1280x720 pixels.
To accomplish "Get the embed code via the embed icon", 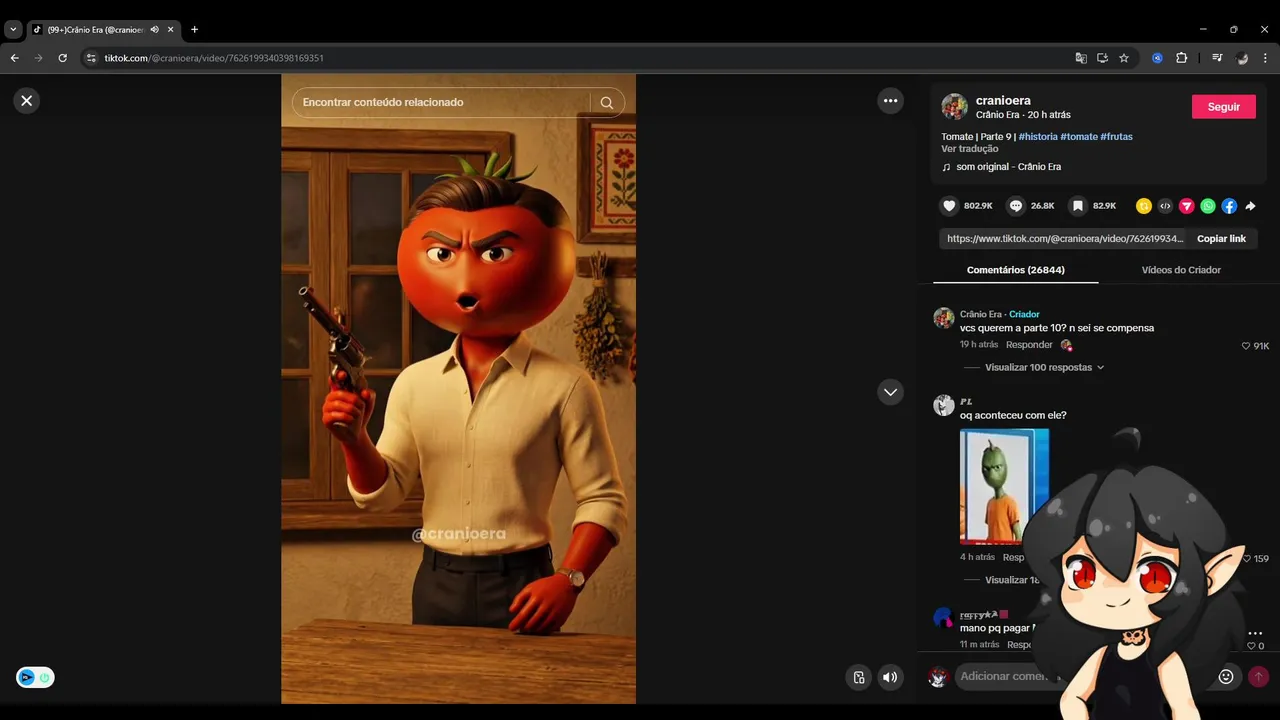I will (1165, 206).
